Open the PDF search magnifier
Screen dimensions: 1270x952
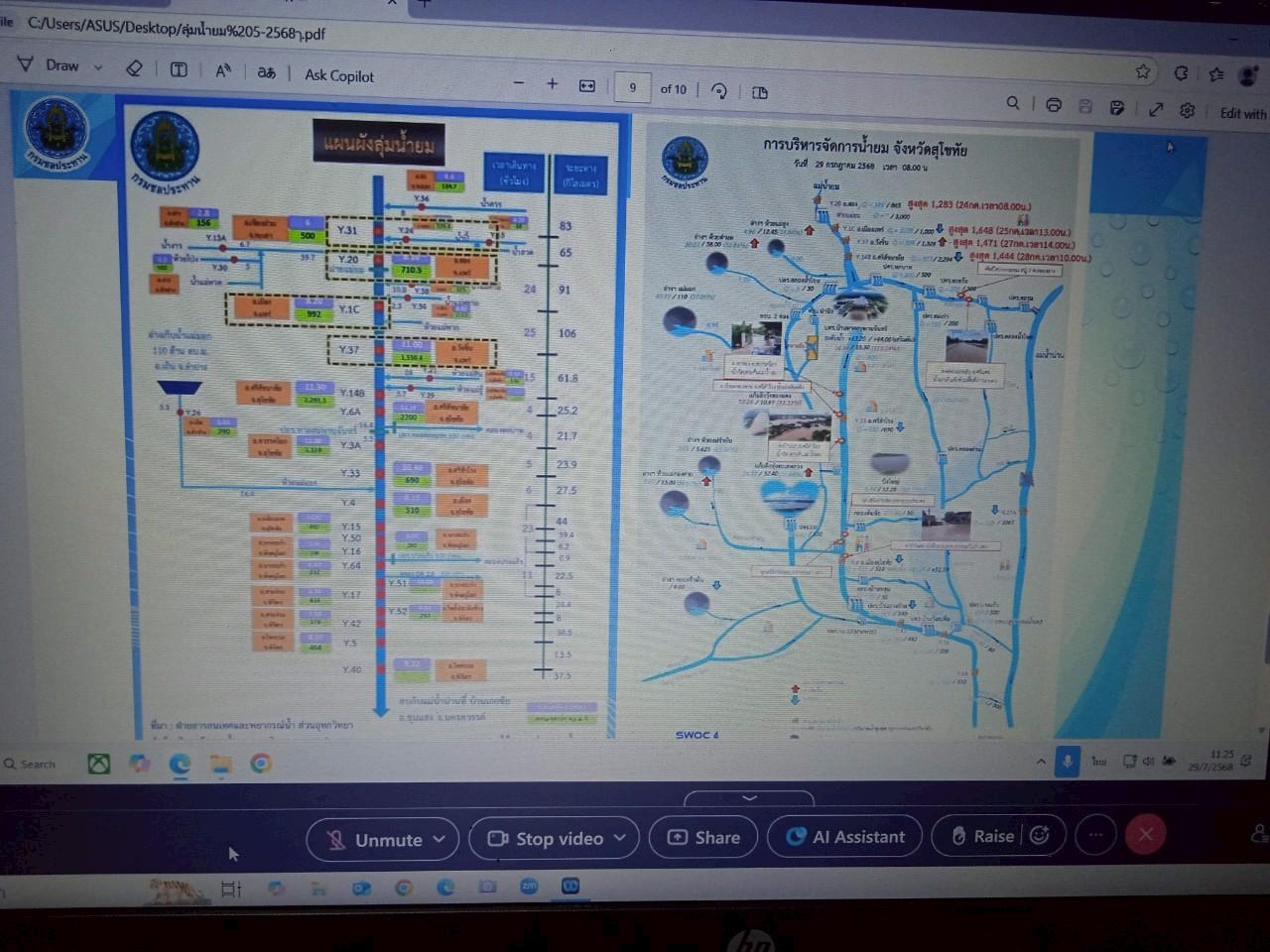tap(1012, 103)
